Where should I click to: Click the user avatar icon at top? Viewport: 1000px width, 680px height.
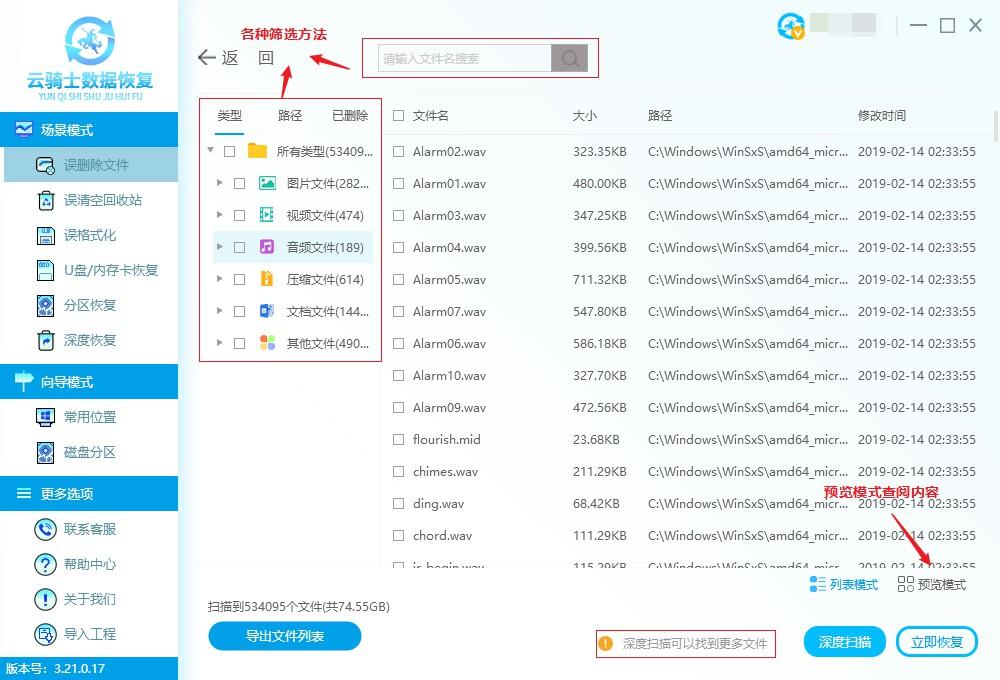791,26
